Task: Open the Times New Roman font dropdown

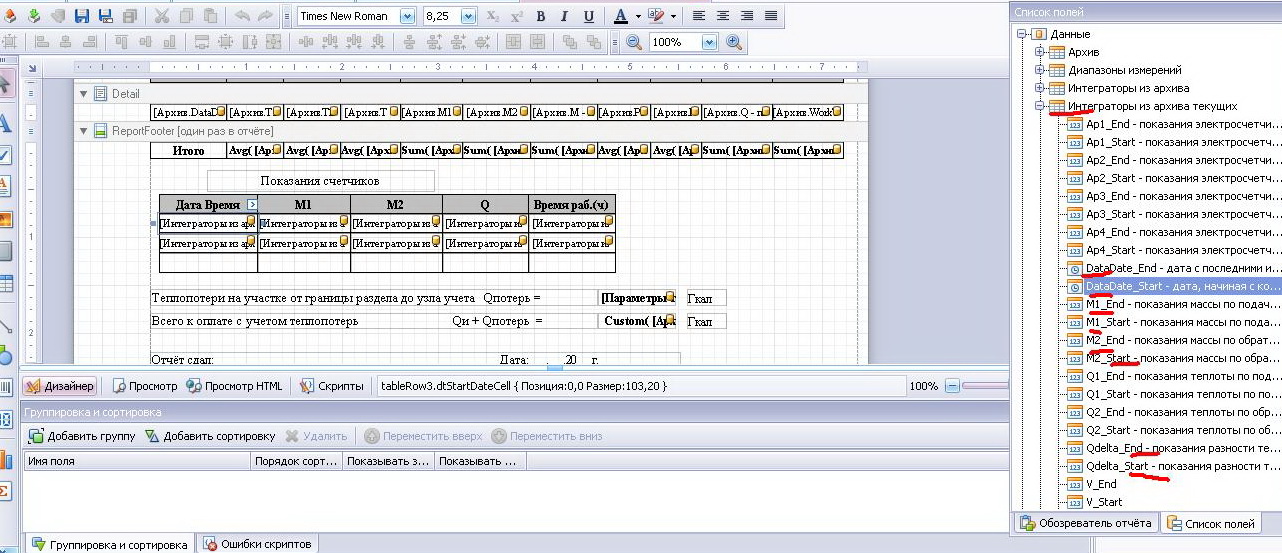Action: pyautogui.click(x=407, y=16)
